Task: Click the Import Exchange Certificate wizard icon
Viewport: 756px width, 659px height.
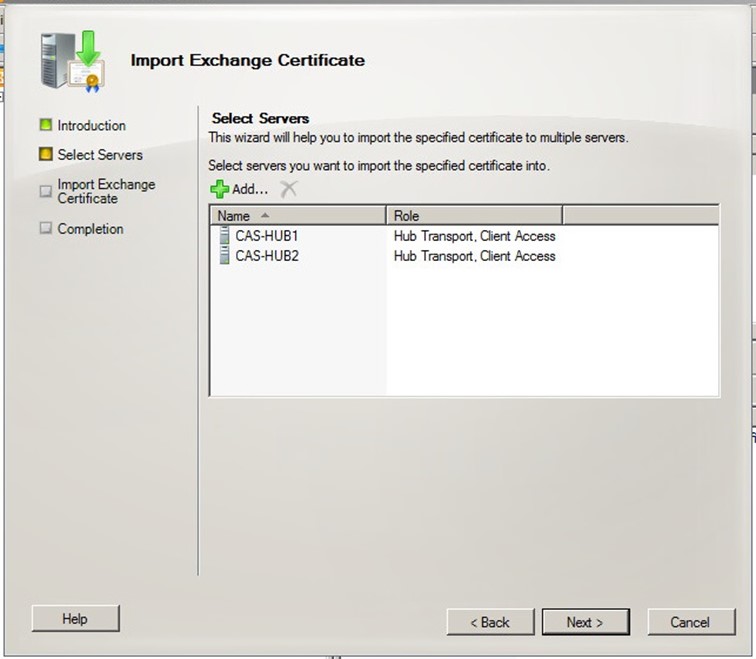Action: (x=72, y=62)
